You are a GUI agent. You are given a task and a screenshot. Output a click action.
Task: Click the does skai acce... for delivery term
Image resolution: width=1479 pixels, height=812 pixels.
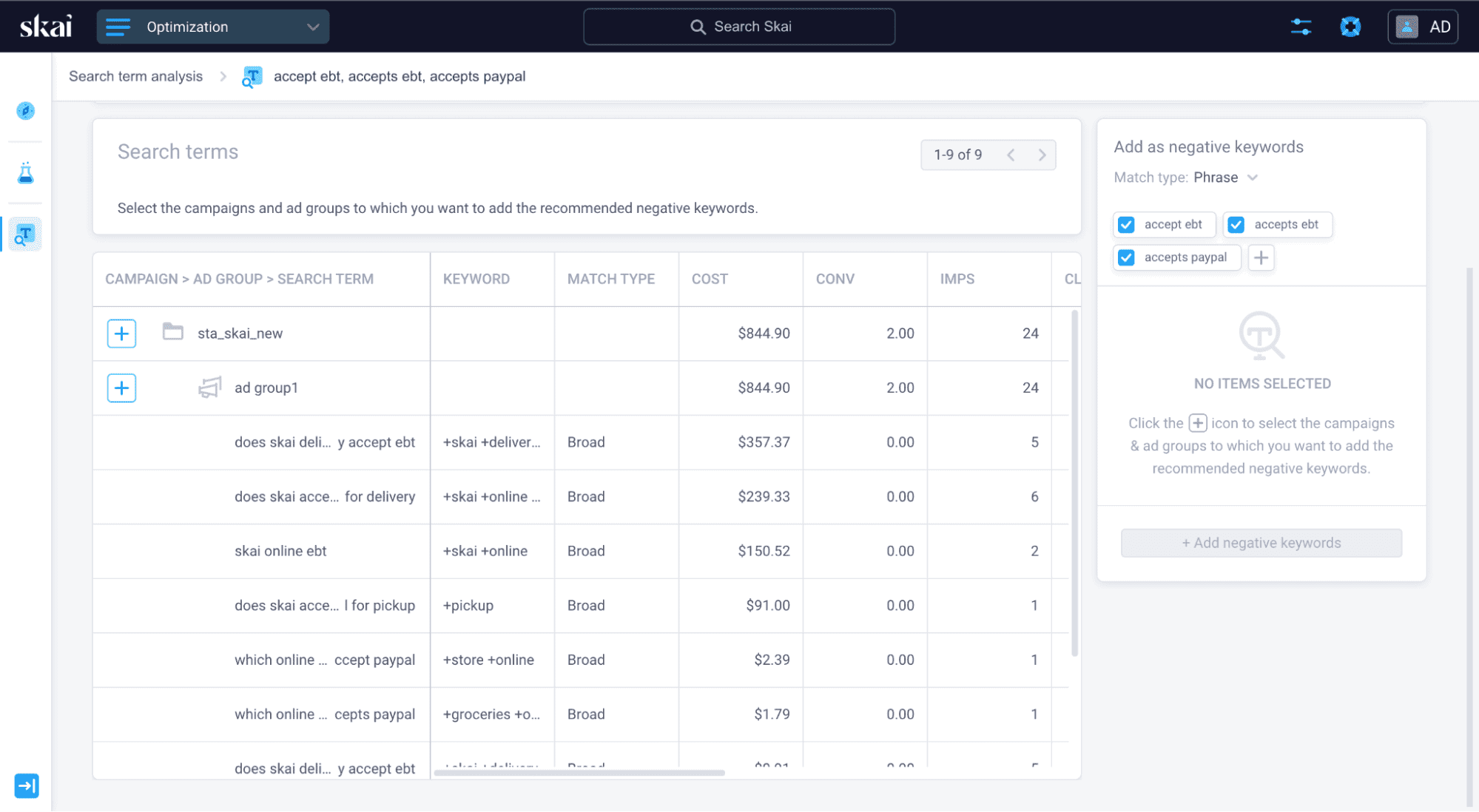[x=325, y=497]
